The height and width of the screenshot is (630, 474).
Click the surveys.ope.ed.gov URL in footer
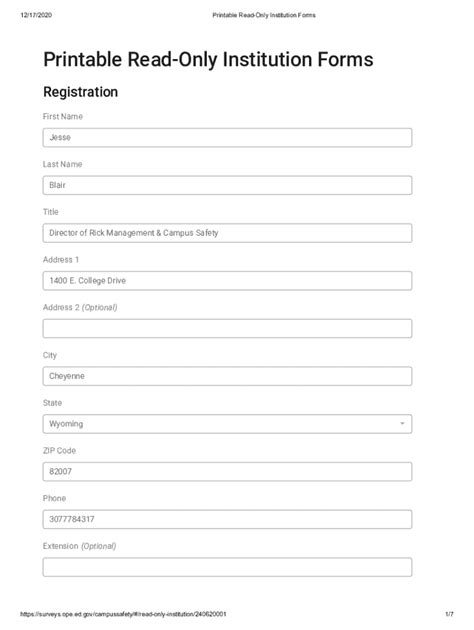(x=123, y=614)
